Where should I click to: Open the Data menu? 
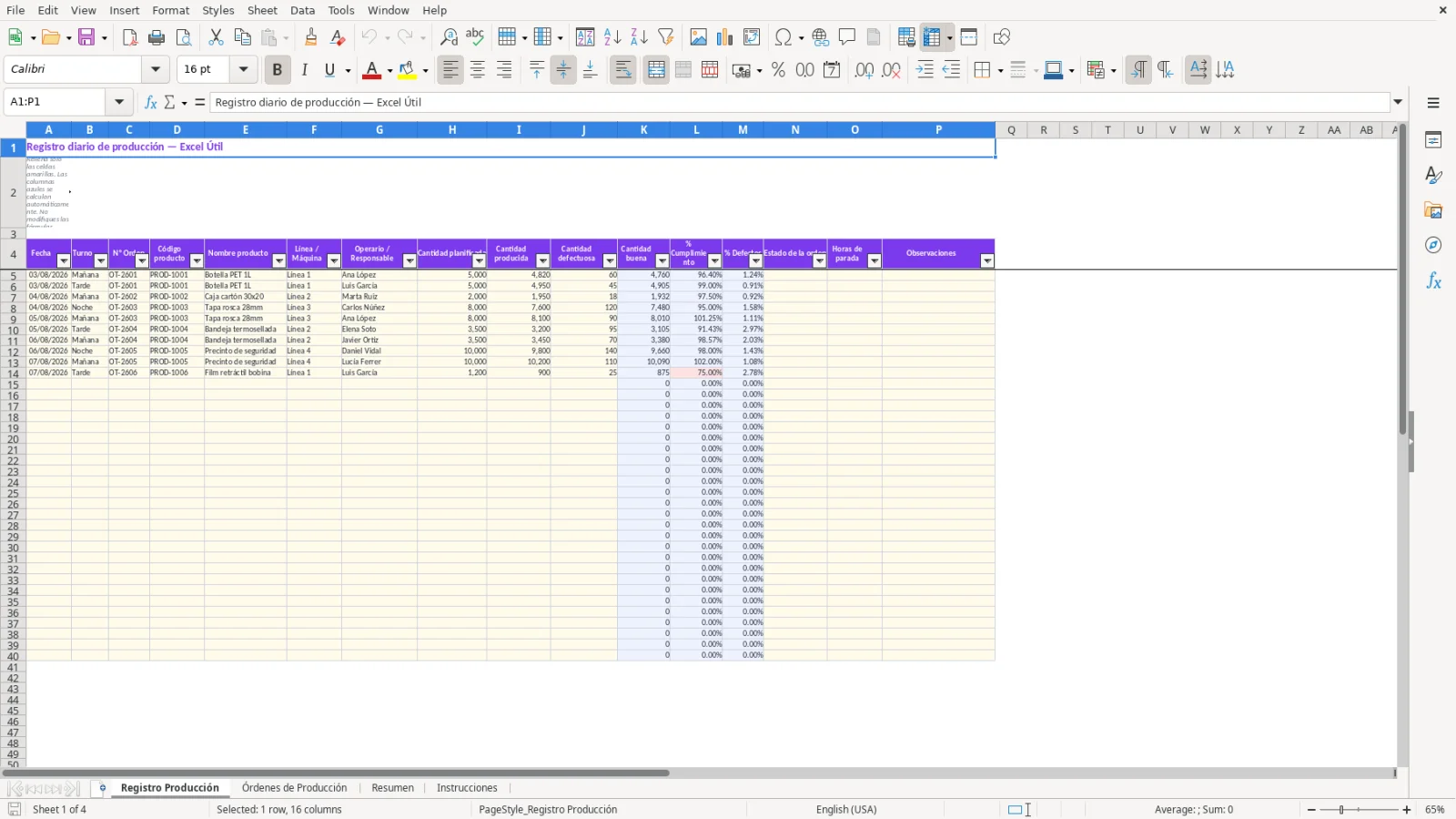[x=303, y=10]
